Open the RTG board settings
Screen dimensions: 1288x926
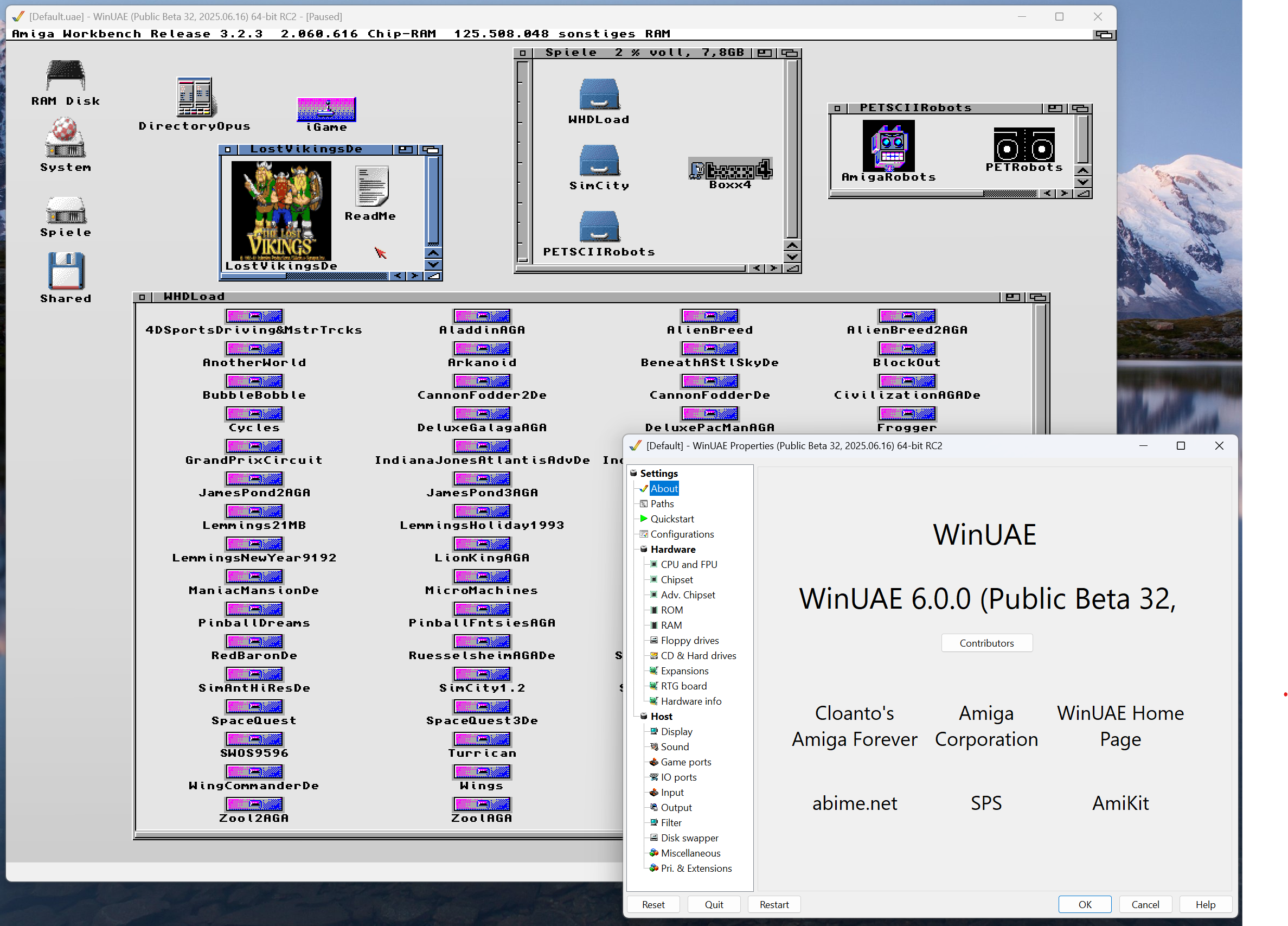(x=683, y=686)
